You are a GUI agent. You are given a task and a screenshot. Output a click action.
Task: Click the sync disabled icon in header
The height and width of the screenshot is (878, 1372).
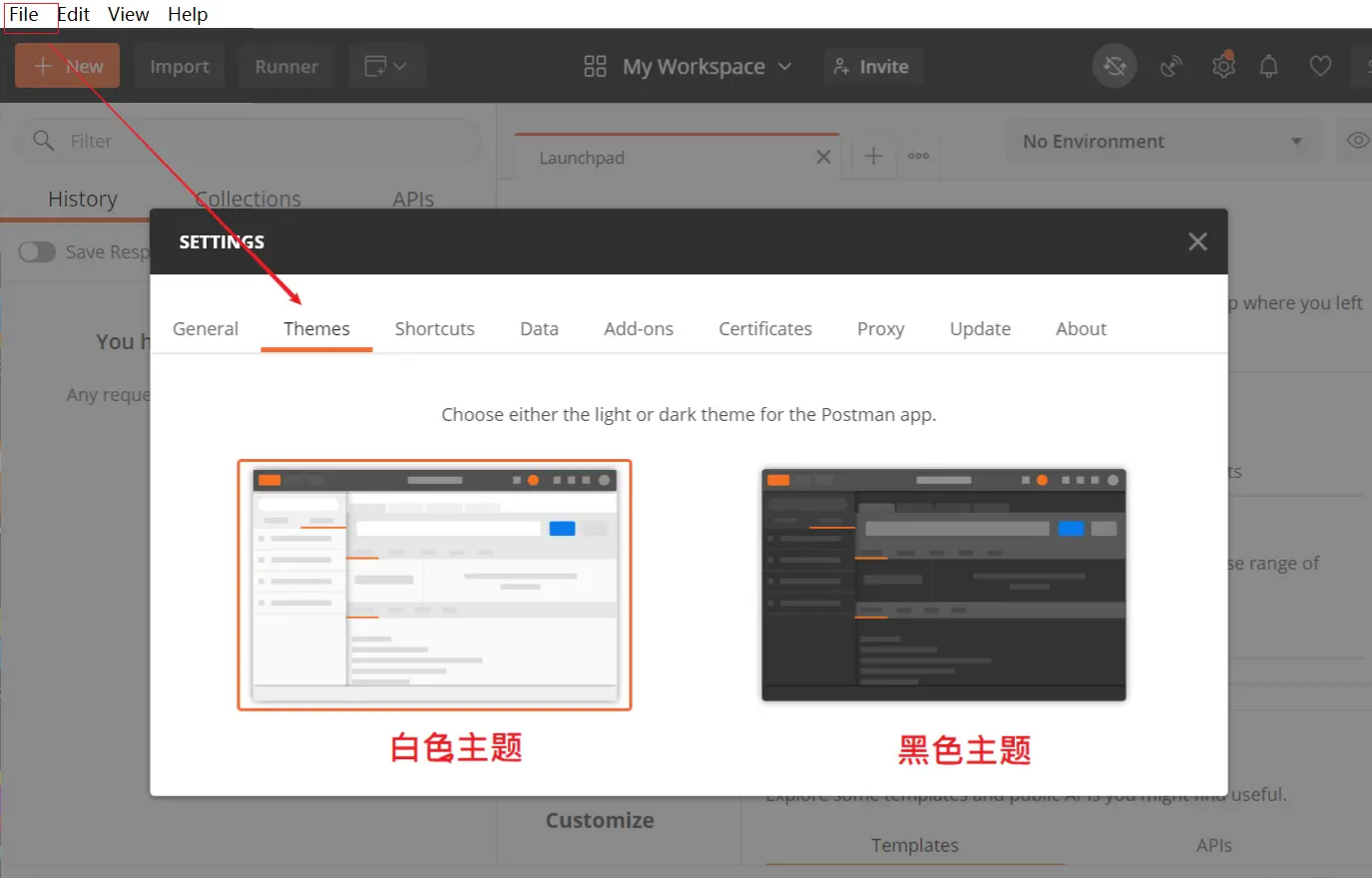tap(1114, 65)
